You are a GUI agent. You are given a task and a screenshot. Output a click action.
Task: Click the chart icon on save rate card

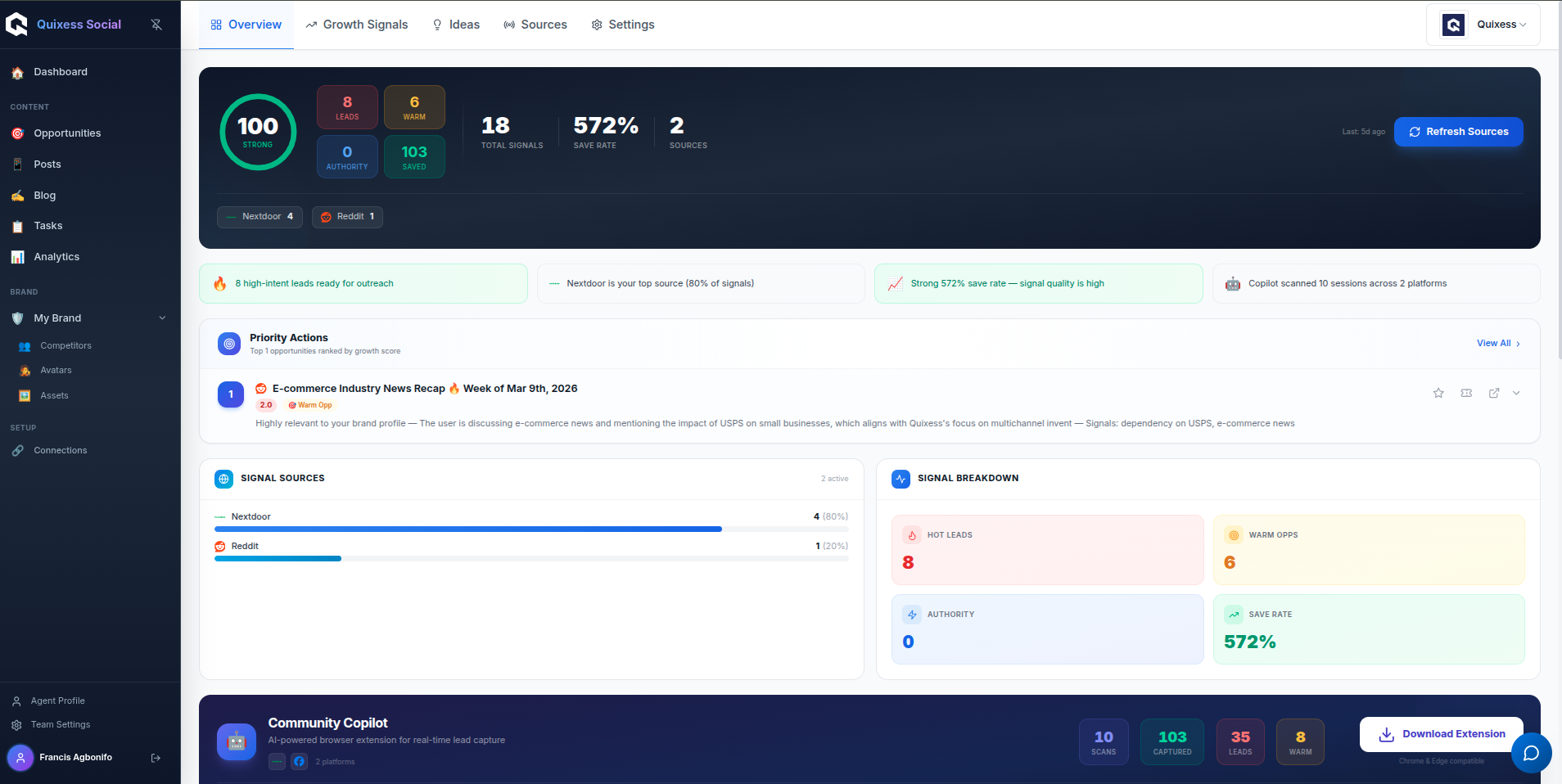click(x=896, y=284)
